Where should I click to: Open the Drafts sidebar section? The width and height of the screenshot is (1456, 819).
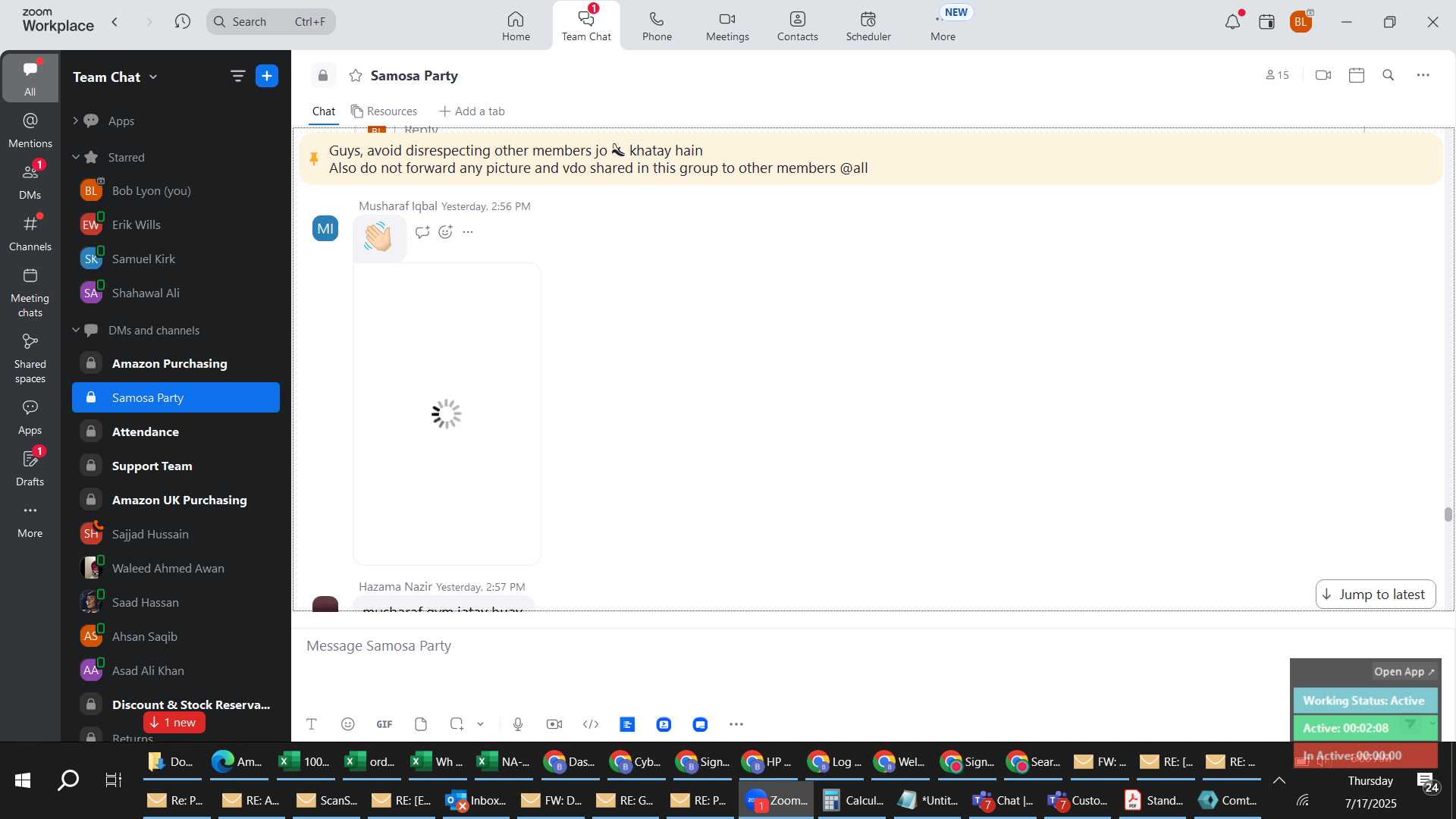(x=30, y=469)
